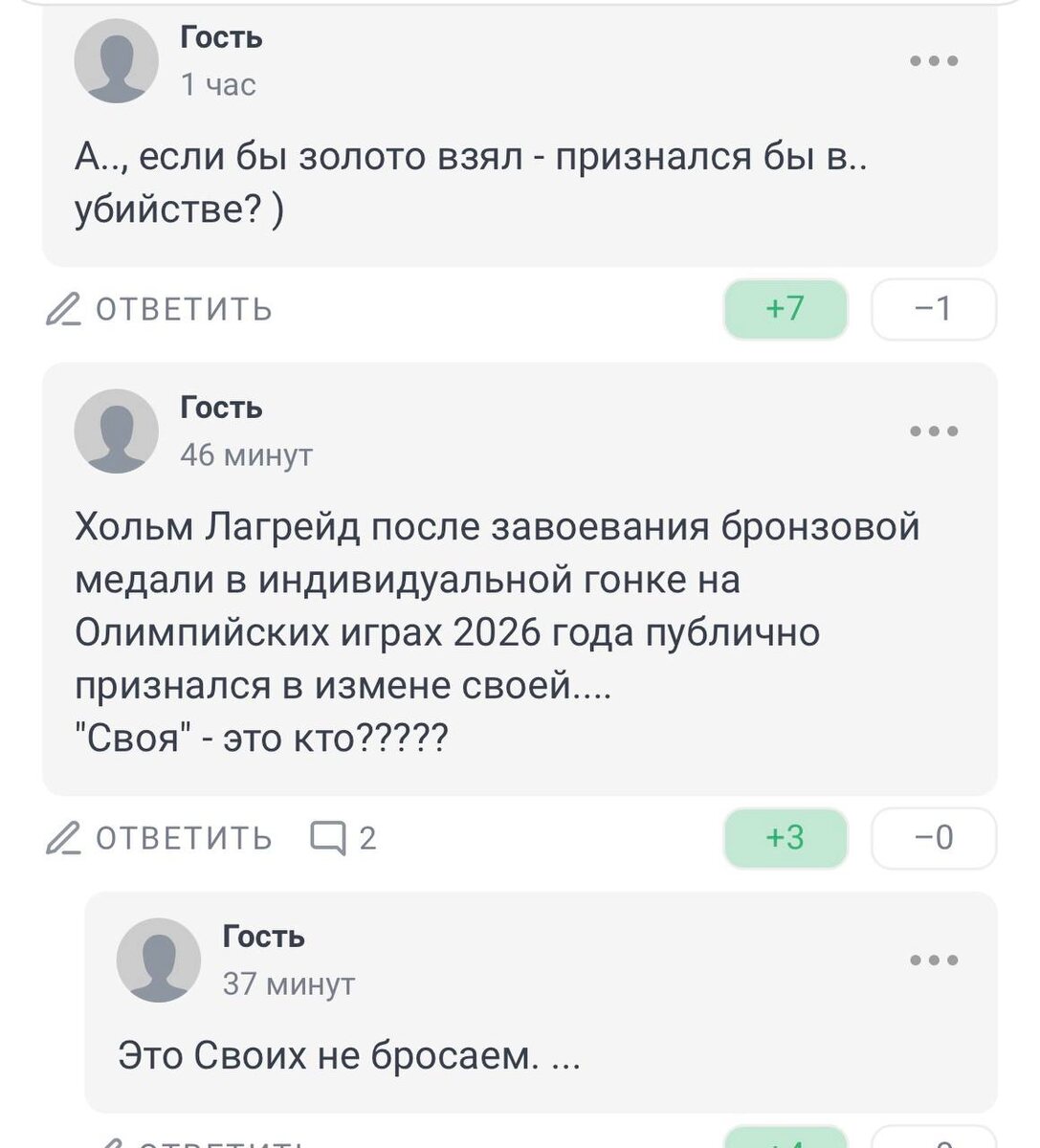Viewport: 1040px width, 1148px height.
Task: Downvote the first comment with −1
Action: click(x=935, y=307)
